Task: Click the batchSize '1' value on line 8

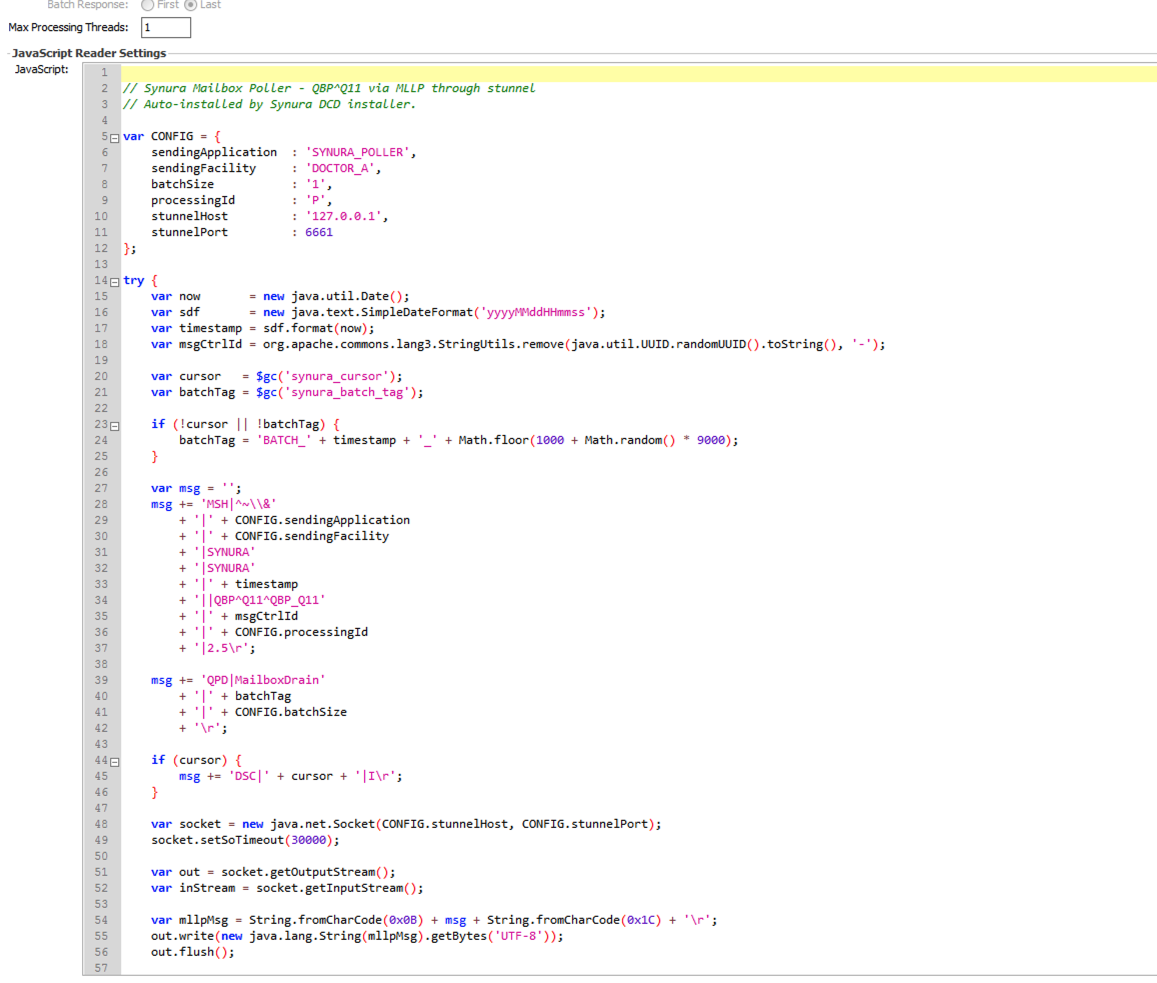Action: point(316,184)
